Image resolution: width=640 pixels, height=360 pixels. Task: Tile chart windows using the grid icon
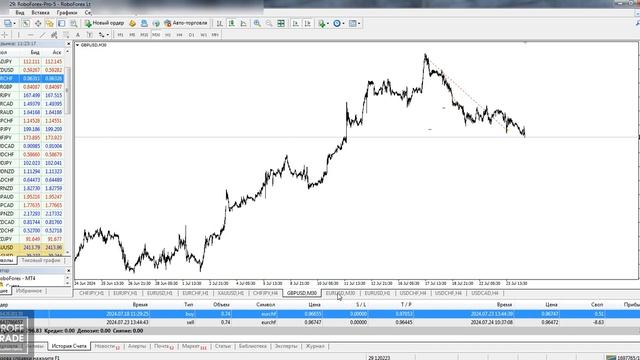point(281,24)
